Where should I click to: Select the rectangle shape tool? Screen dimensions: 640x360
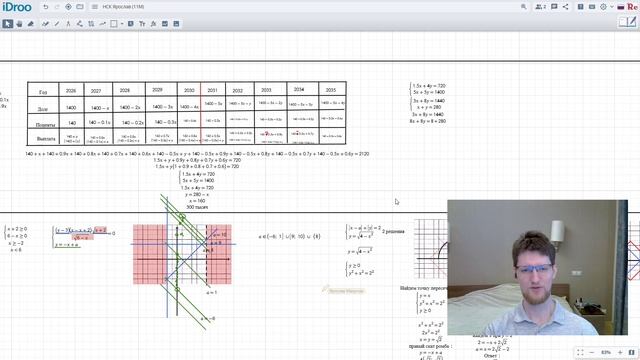click(x=114, y=24)
